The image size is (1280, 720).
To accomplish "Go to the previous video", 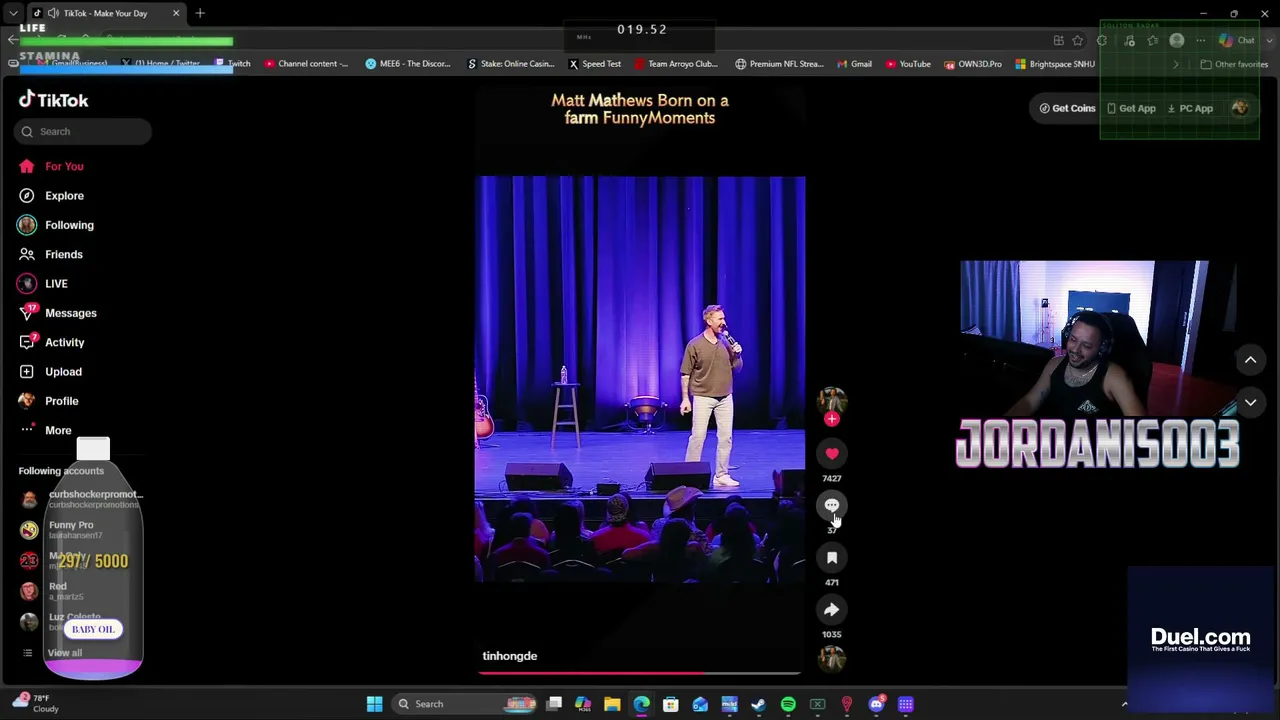I will click(x=1250, y=360).
